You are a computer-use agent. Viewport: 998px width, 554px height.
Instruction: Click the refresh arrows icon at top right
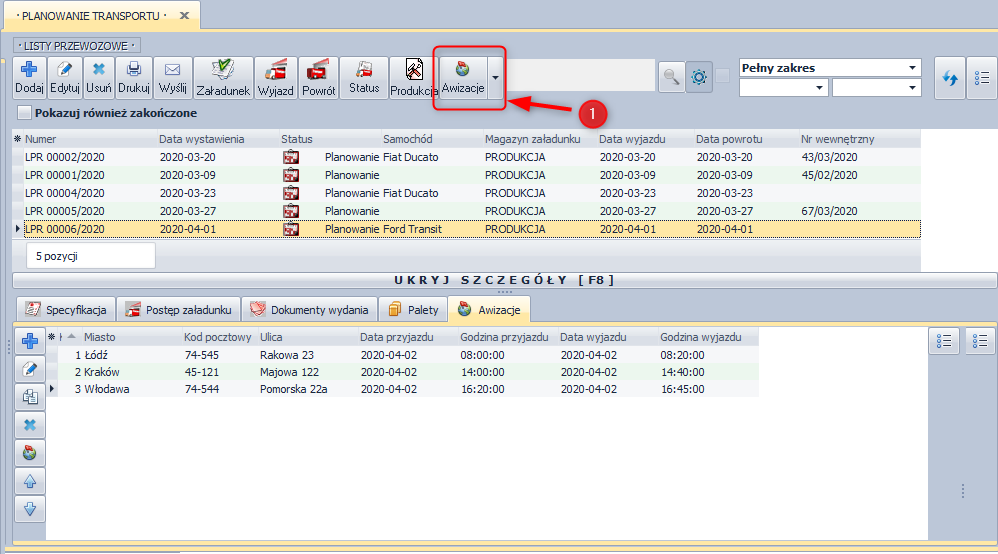(948, 78)
